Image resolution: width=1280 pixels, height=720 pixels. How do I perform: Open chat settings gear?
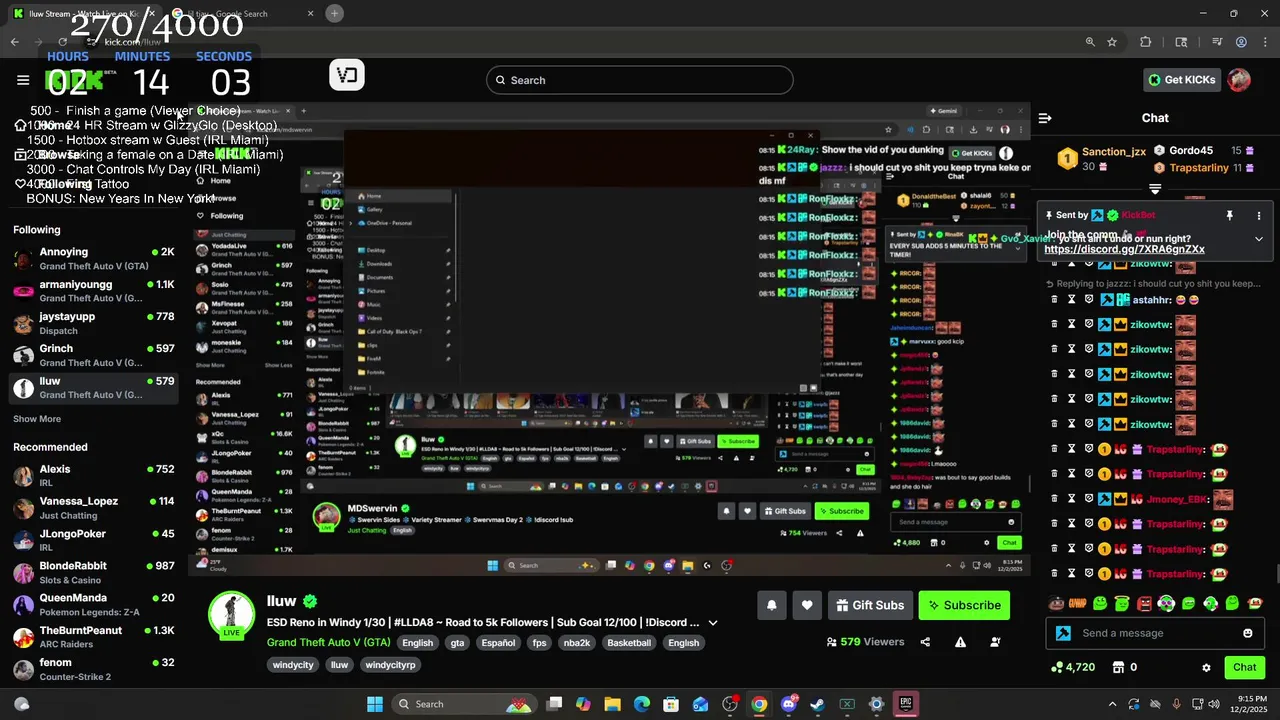1206,667
